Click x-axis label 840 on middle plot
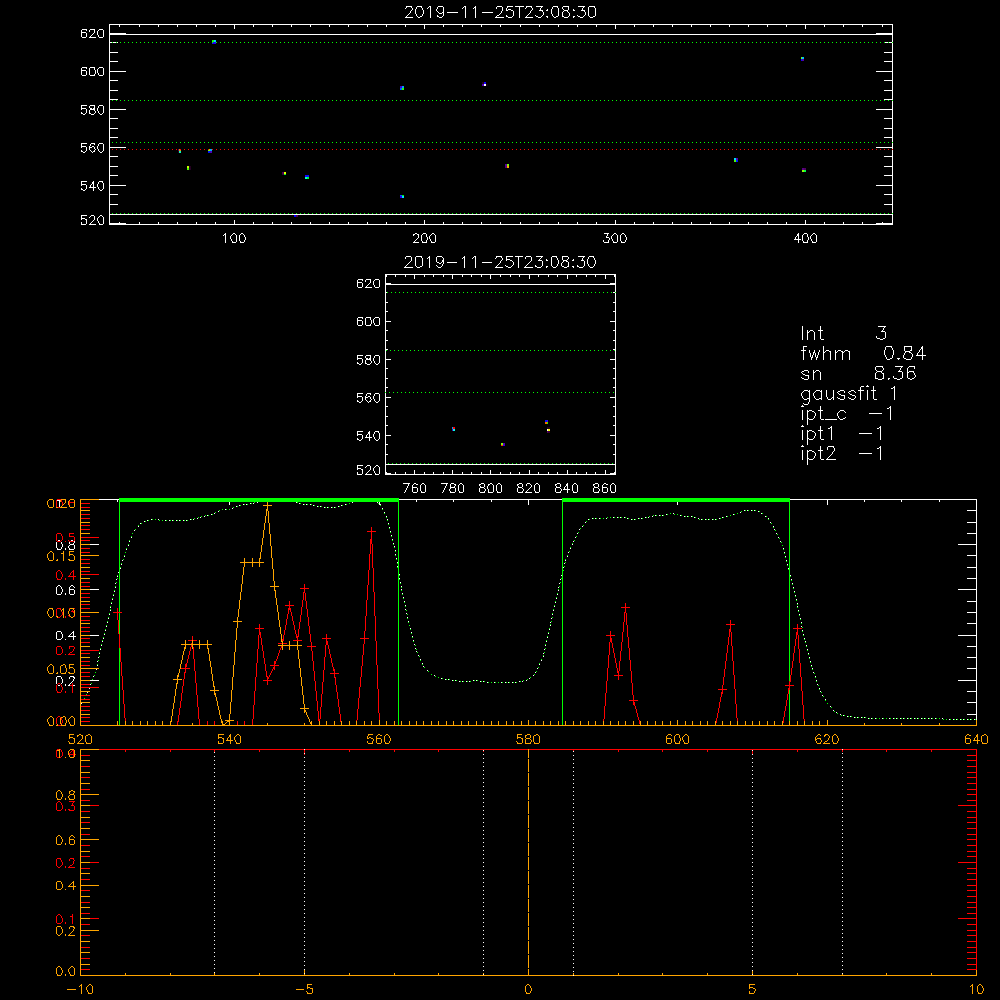Viewport: 1000px width, 1000px height. (x=566, y=489)
